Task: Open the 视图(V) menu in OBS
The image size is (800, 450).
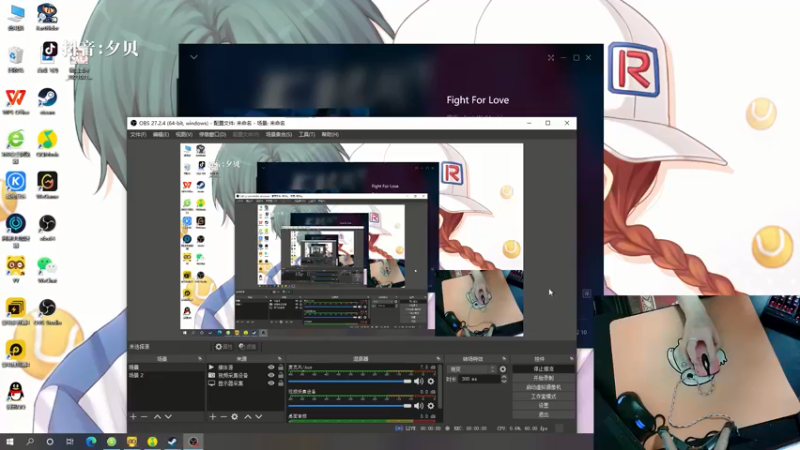Action: pyautogui.click(x=184, y=135)
